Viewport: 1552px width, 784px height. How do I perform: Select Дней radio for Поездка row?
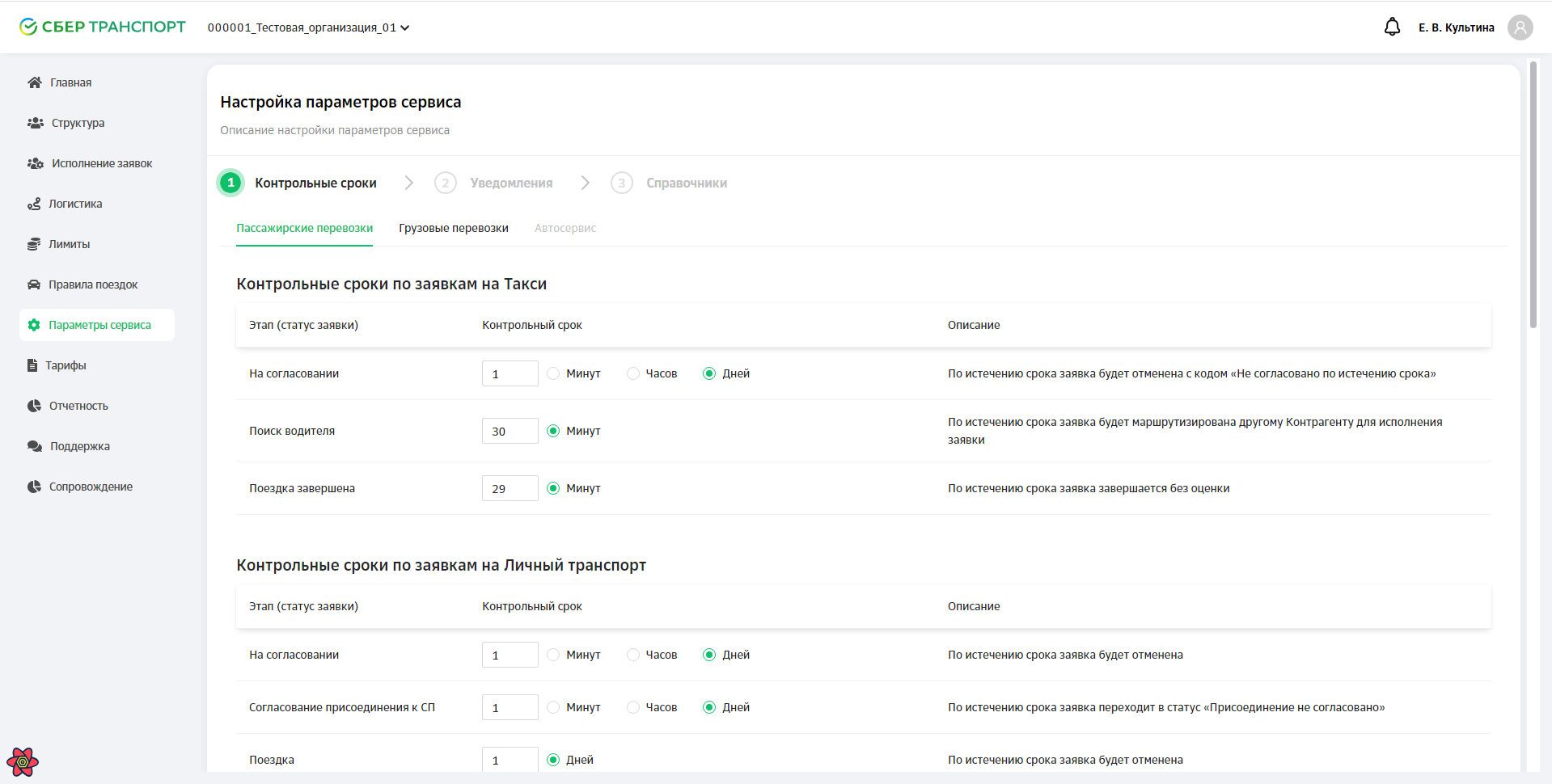553,760
